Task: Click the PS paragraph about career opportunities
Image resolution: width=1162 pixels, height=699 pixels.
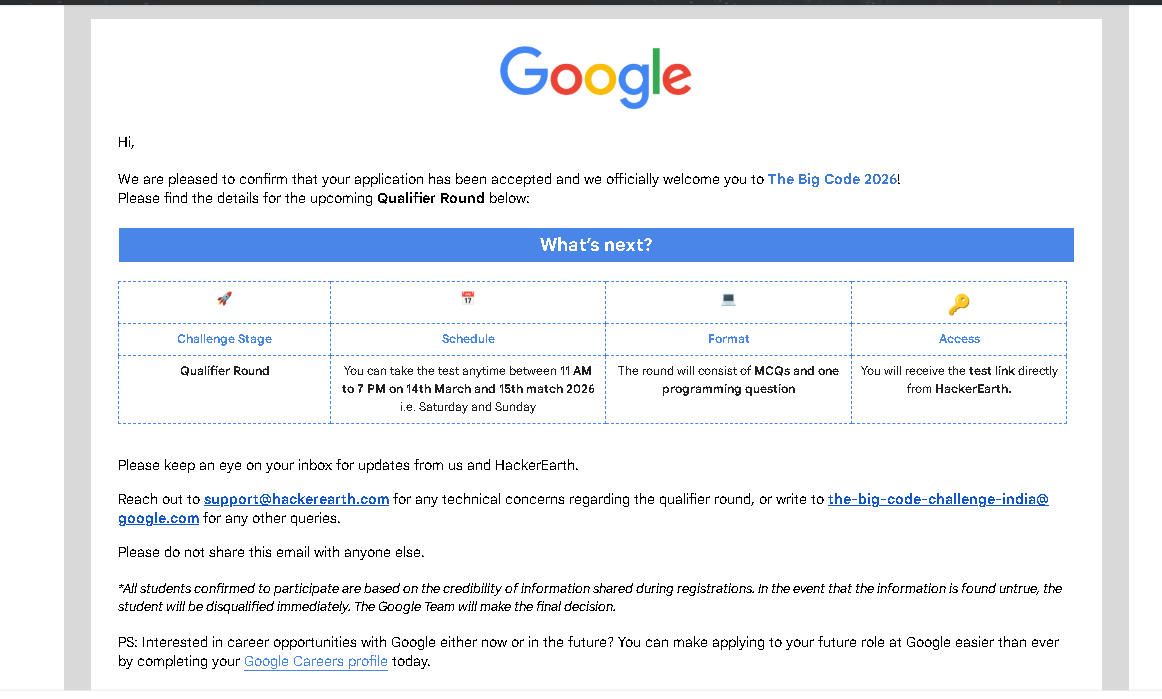Action: (x=588, y=652)
